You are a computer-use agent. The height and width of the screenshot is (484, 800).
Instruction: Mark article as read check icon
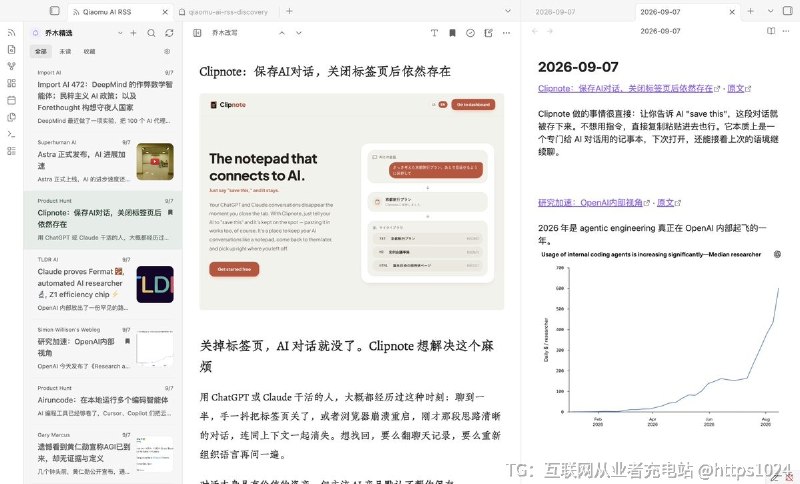point(470,33)
